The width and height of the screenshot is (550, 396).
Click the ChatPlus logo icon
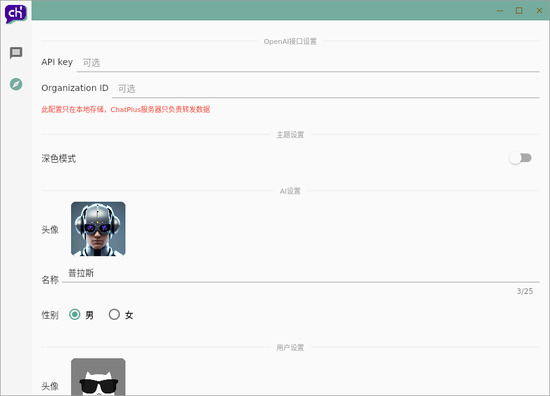click(x=15, y=14)
